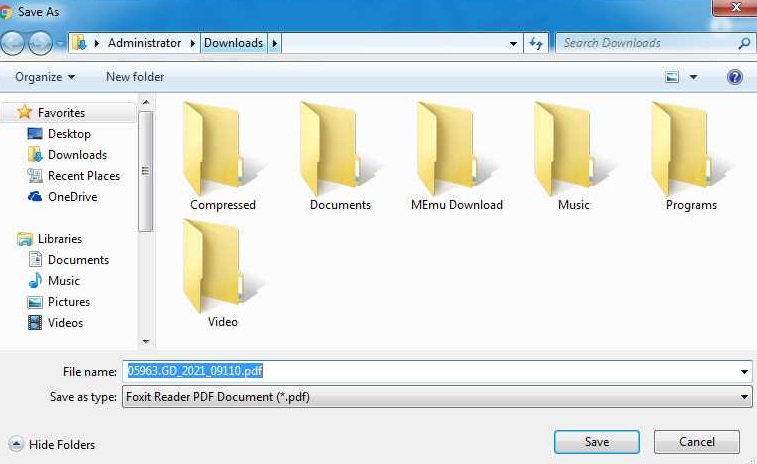Image resolution: width=757 pixels, height=464 pixels.
Task: Open the change view options dropdown arrow
Action: pos(693,77)
